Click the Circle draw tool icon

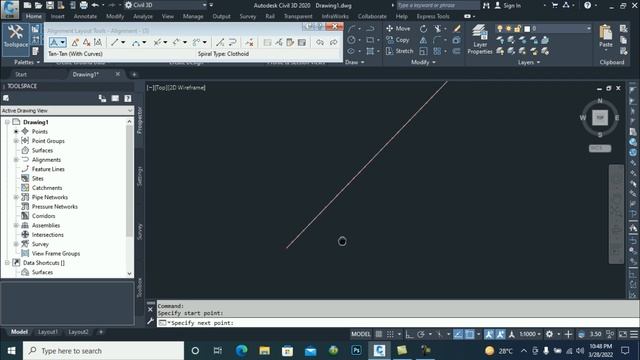pos(351,40)
